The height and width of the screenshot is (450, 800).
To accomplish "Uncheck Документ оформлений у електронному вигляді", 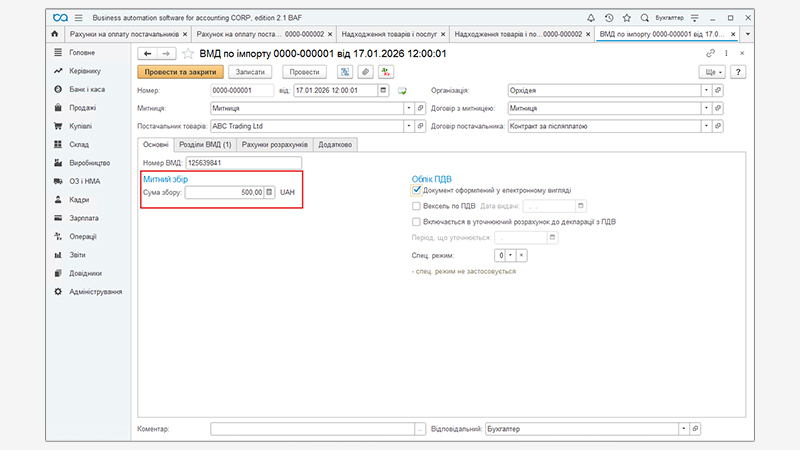I will [417, 190].
